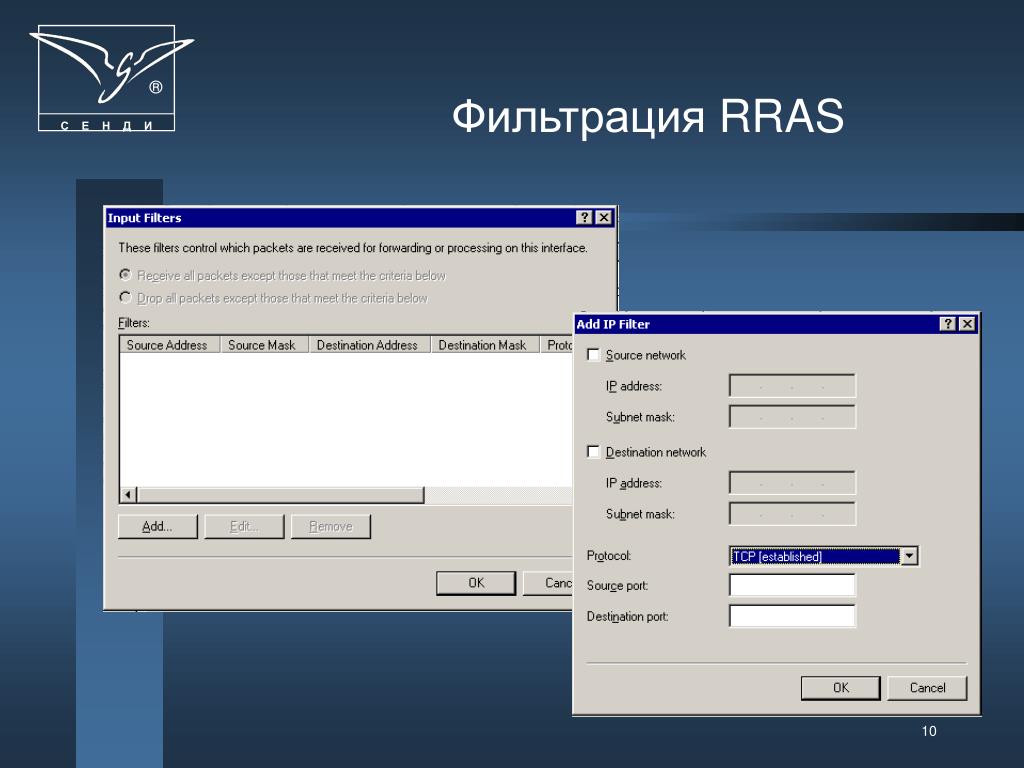This screenshot has height=768, width=1024.
Task: Confirm with OK in Add IP Filter
Action: (x=840, y=688)
